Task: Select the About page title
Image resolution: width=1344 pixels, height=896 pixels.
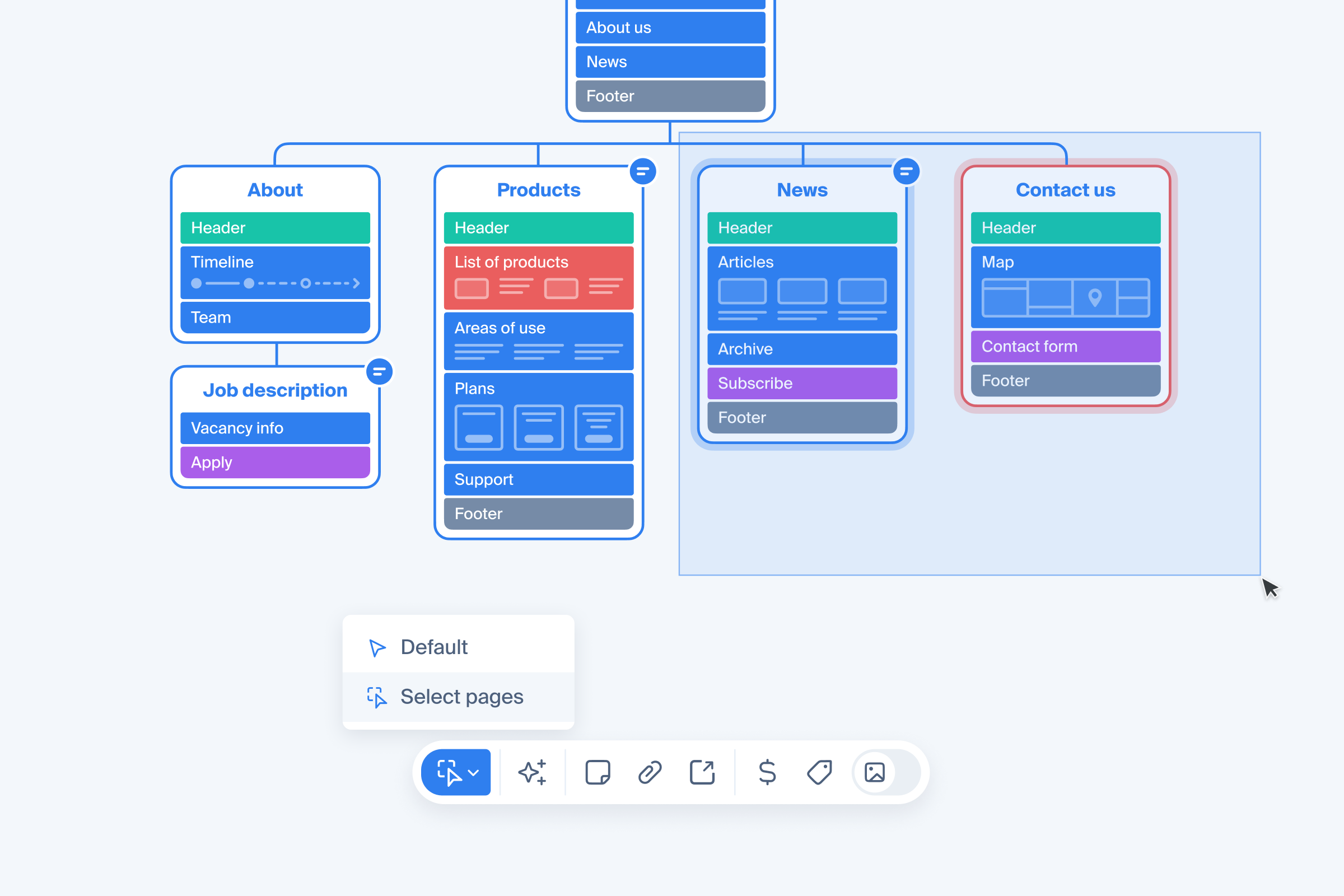Action: (x=275, y=190)
